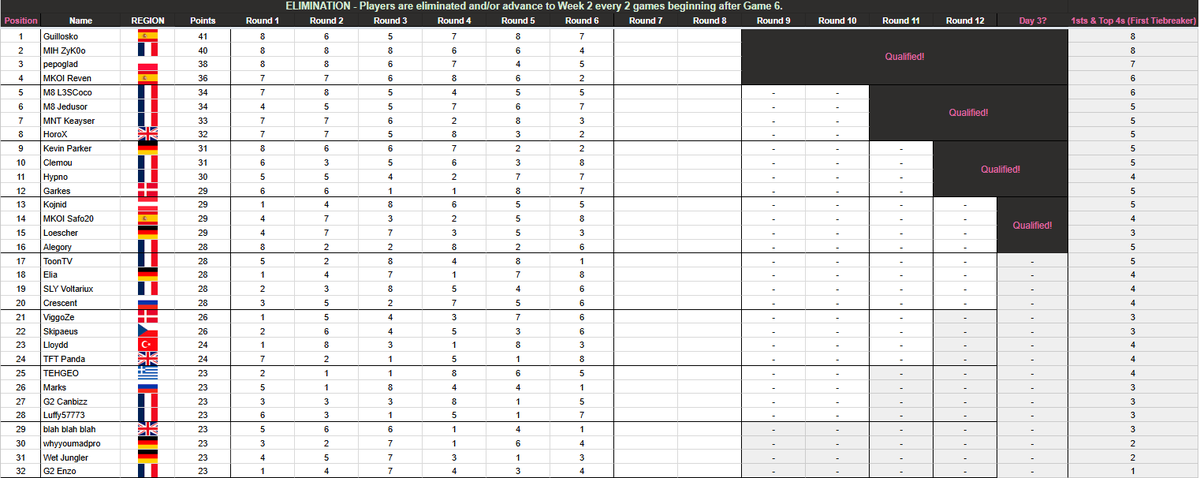The height and width of the screenshot is (478, 1200).
Task: Select Guillosko's 41 points cell
Action: (x=202, y=35)
